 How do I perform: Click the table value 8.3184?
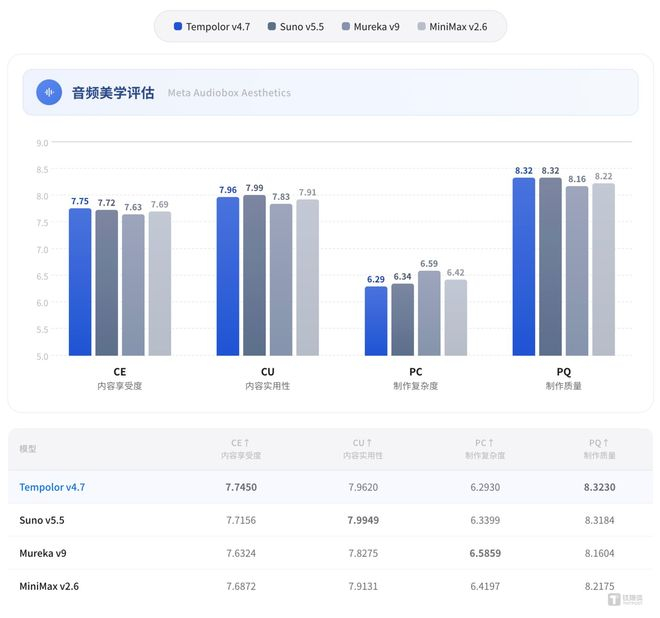click(x=599, y=520)
